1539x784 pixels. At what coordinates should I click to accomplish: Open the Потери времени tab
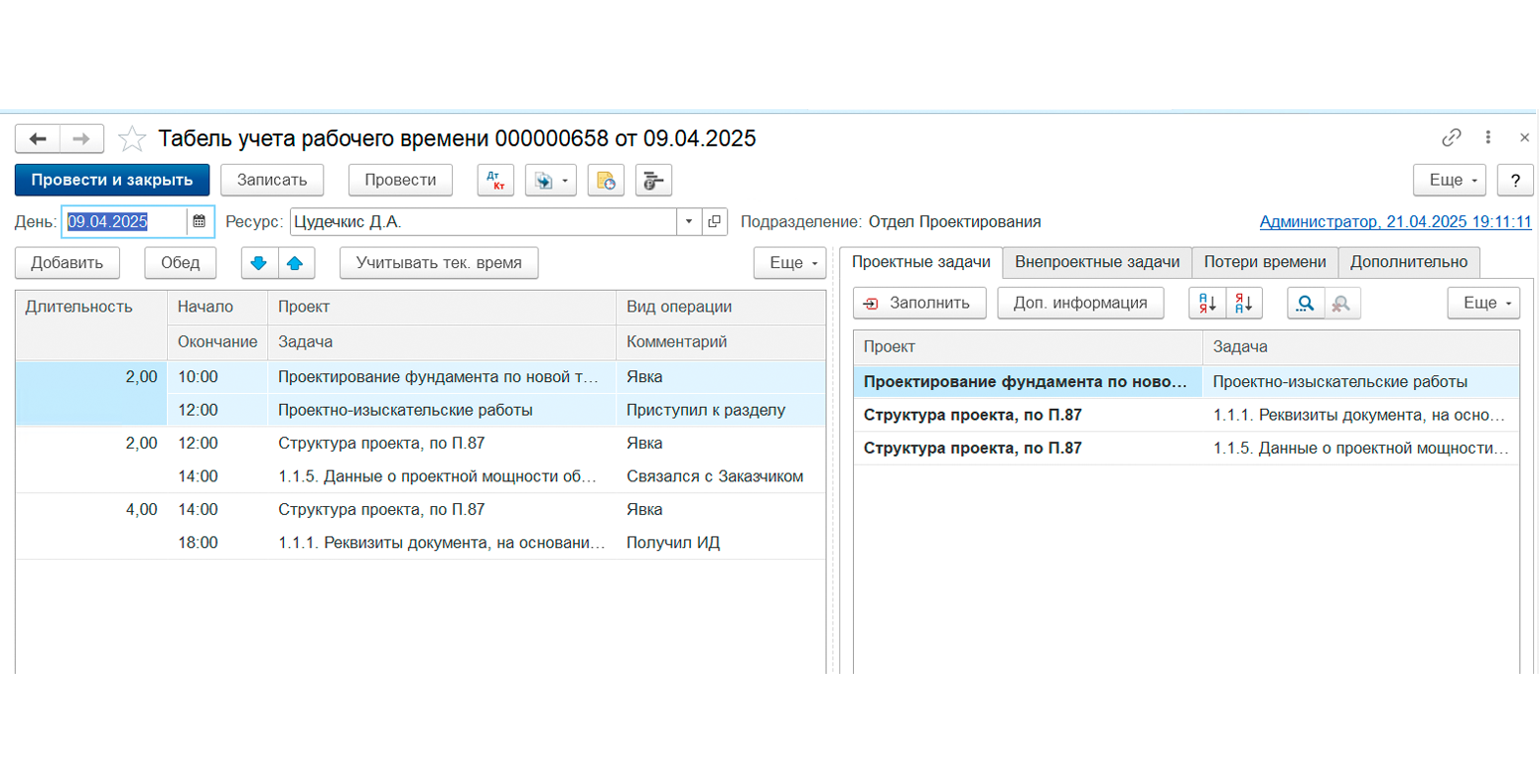pos(1265,262)
